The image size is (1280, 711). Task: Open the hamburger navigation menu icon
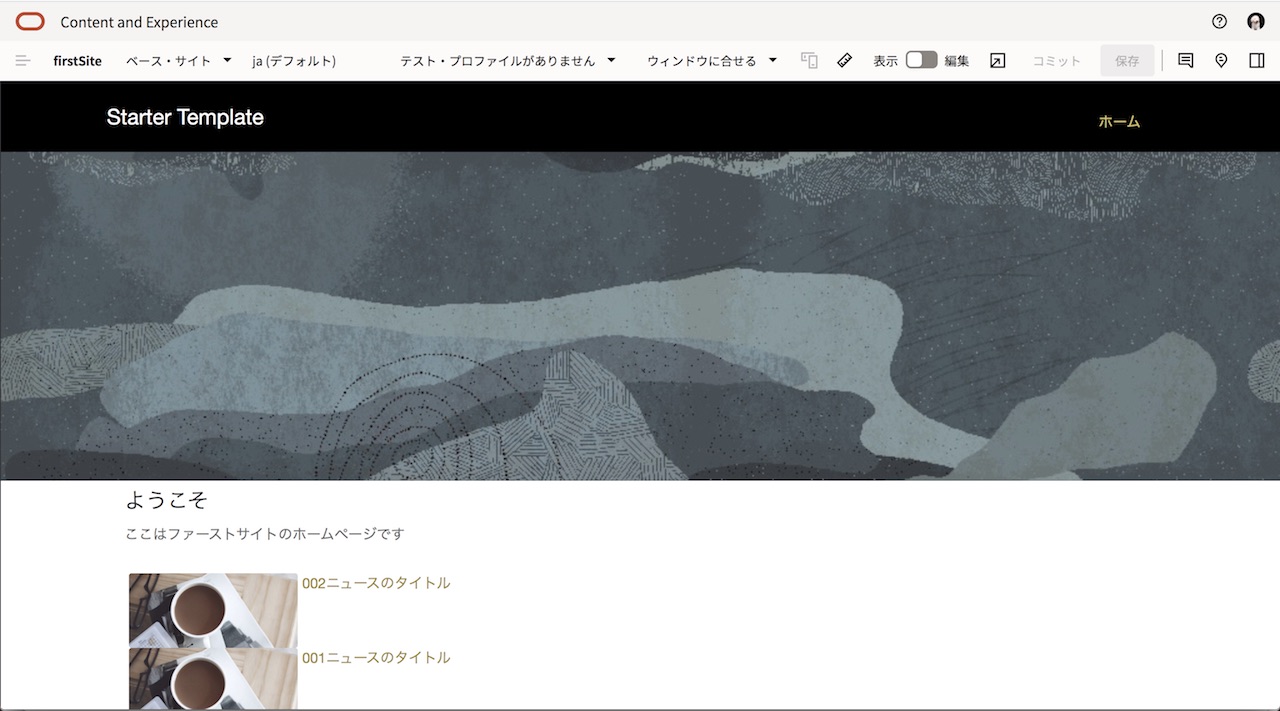tap(23, 61)
